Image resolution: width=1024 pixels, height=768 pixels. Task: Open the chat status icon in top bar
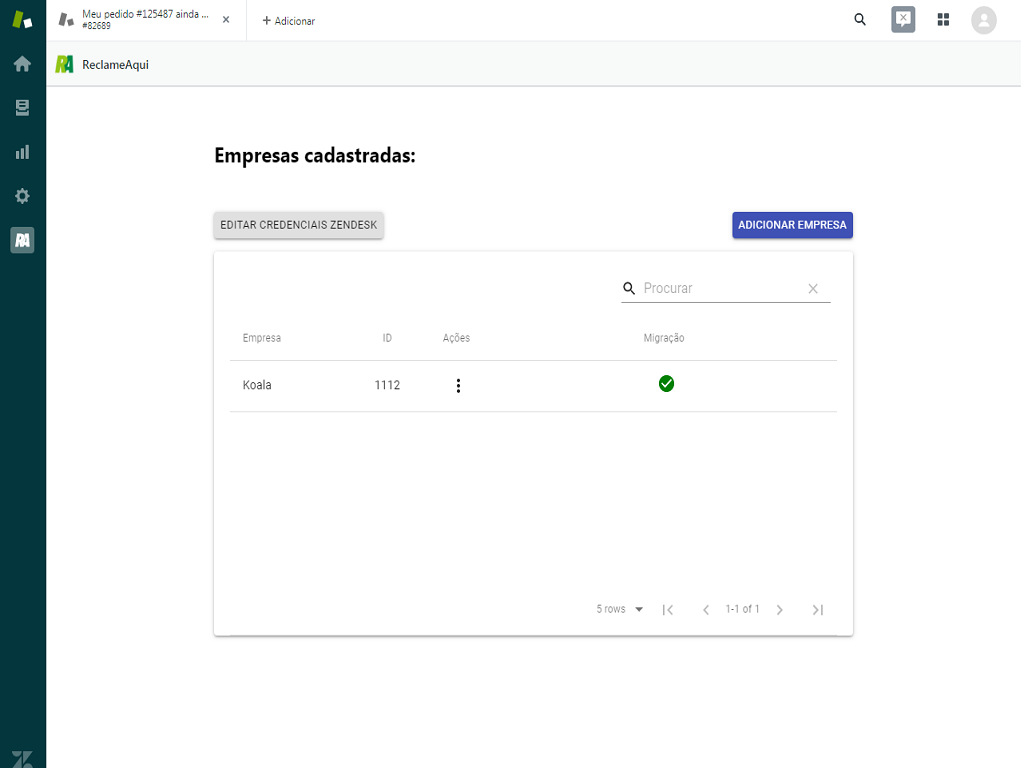[x=903, y=20]
